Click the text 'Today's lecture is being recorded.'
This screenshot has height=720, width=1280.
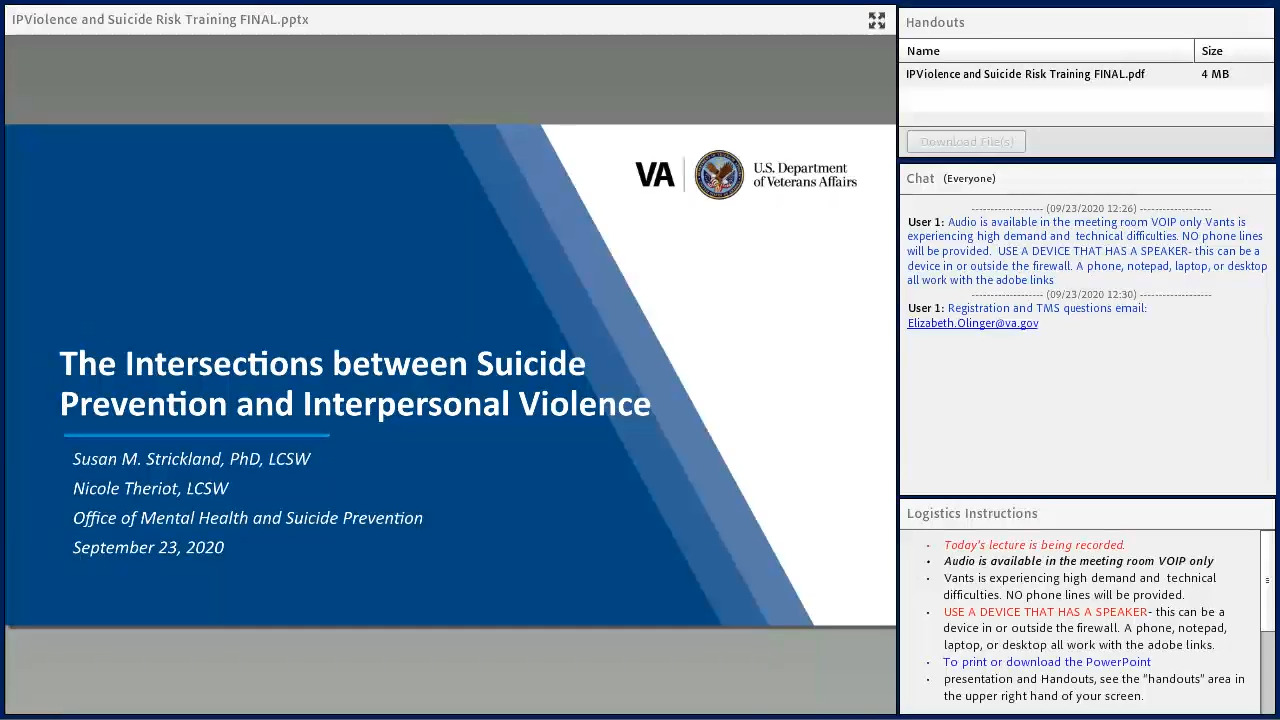pyautogui.click(x=1035, y=545)
